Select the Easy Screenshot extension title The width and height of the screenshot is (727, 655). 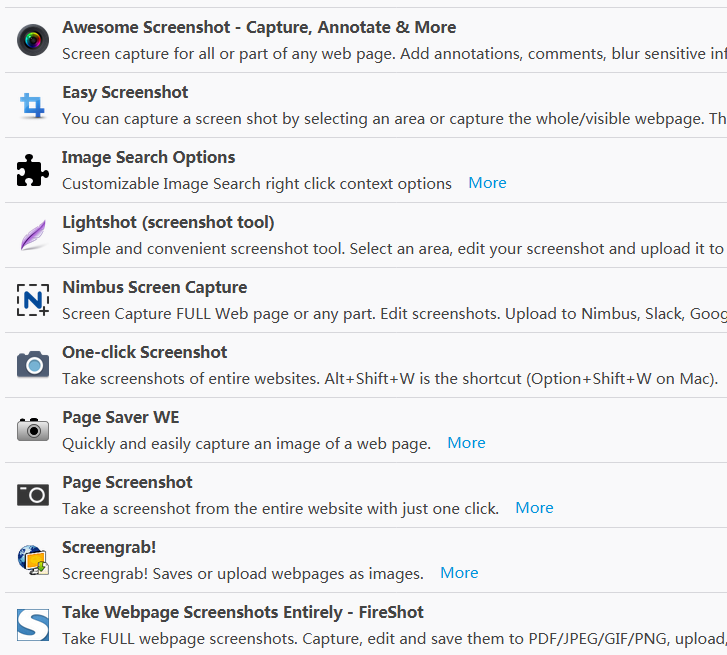point(125,93)
